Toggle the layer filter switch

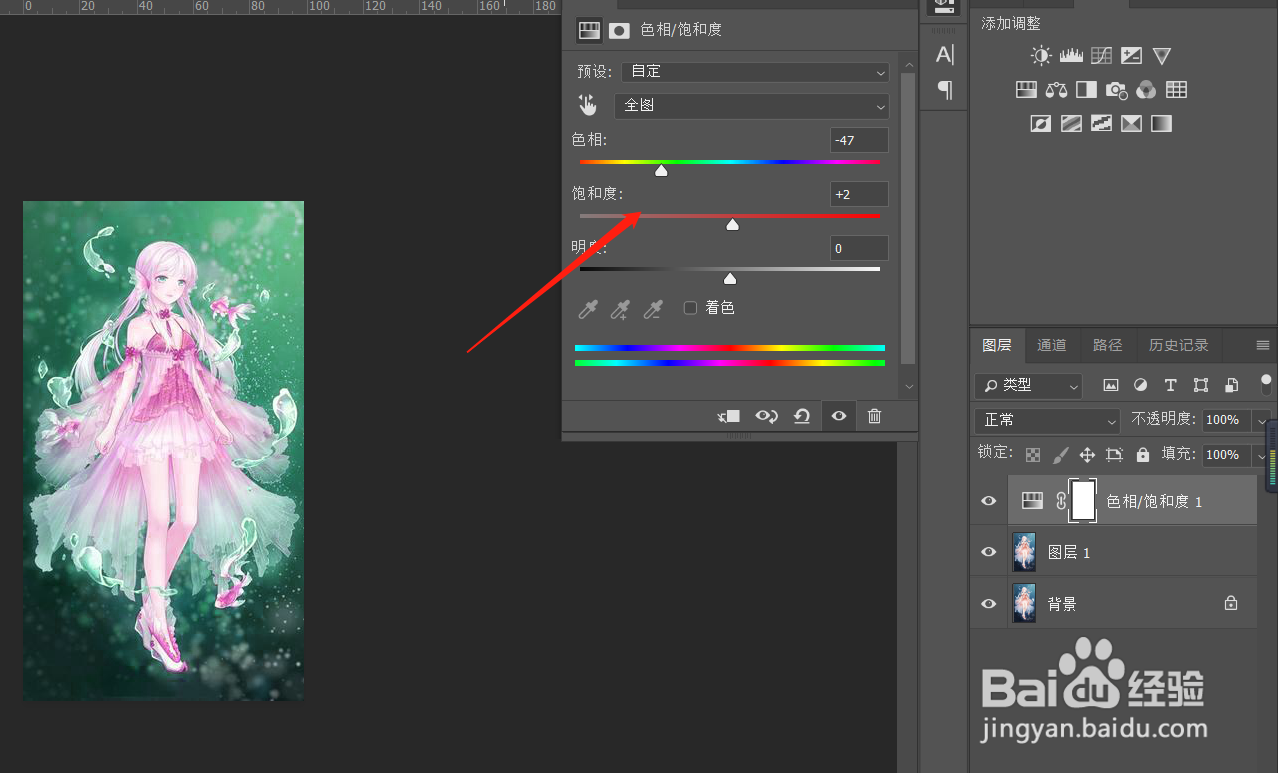tap(1266, 384)
